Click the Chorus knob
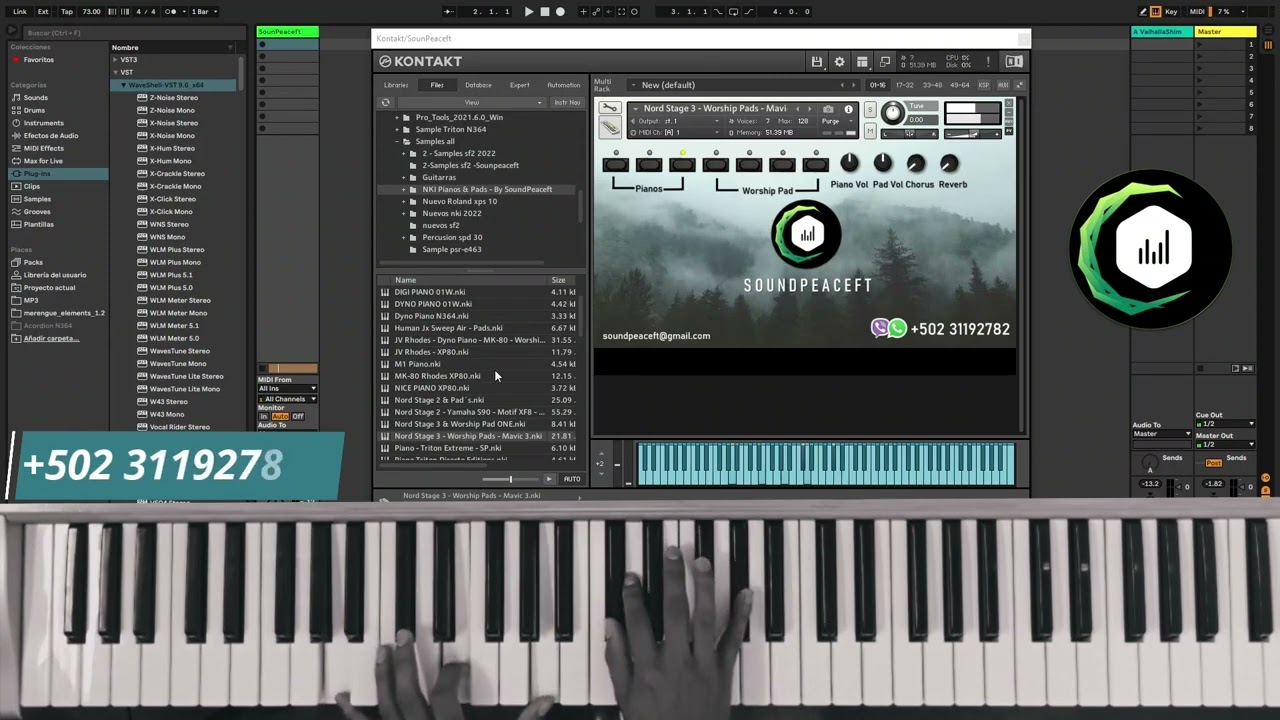Viewport: 1280px width, 720px height. coord(916,163)
